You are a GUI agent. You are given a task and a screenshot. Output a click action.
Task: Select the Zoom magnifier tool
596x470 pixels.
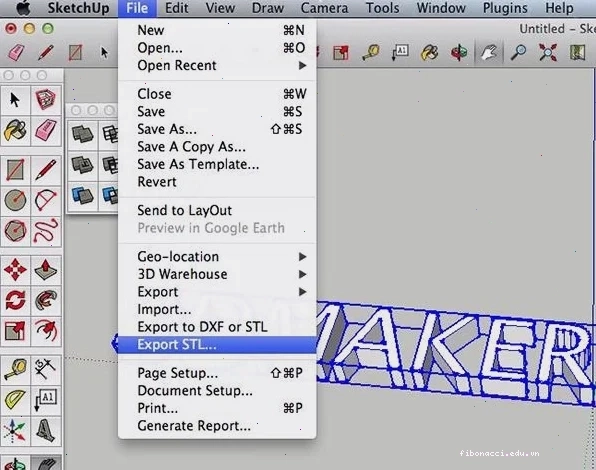coord(518,52)
